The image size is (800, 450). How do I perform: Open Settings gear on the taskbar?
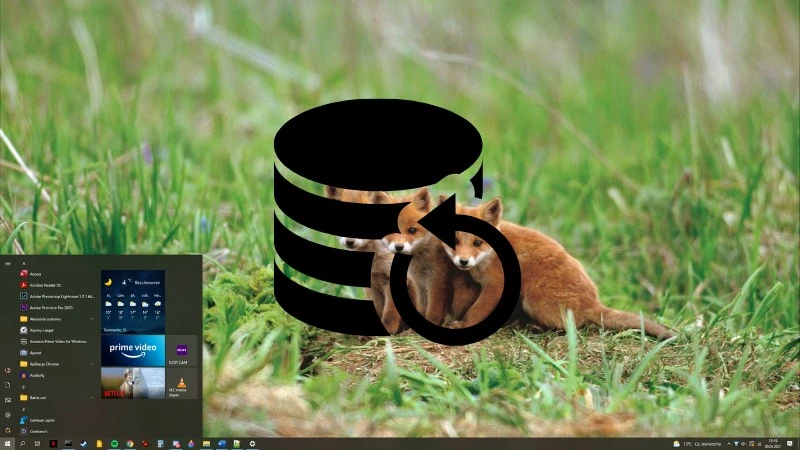(252, 444)
